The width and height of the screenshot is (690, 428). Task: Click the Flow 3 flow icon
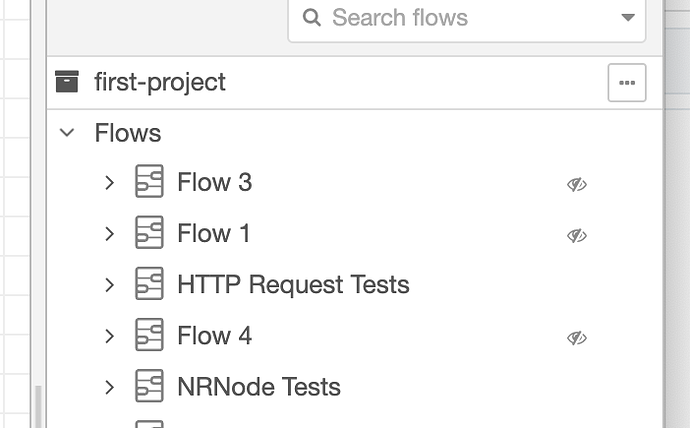(149, 181)
